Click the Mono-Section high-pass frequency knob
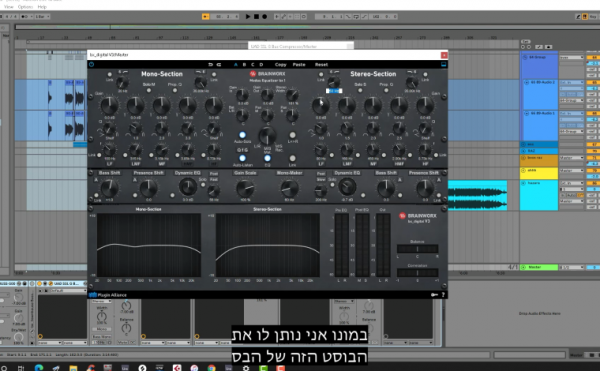Viewport: 600px width, 371px height. click(x=122, y=82)
